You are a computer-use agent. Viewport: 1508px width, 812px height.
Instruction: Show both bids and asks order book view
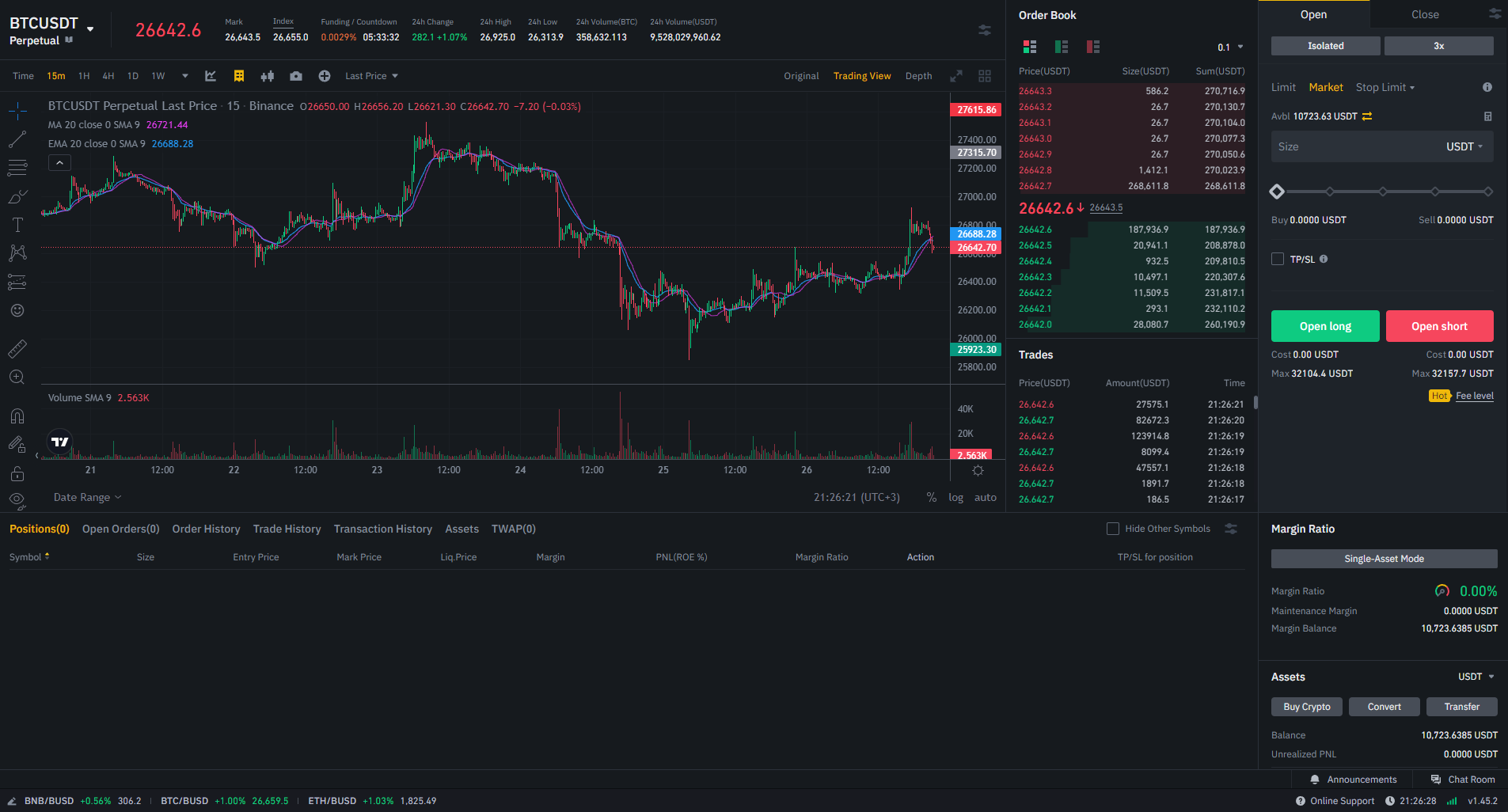[x=1030, y=47]
